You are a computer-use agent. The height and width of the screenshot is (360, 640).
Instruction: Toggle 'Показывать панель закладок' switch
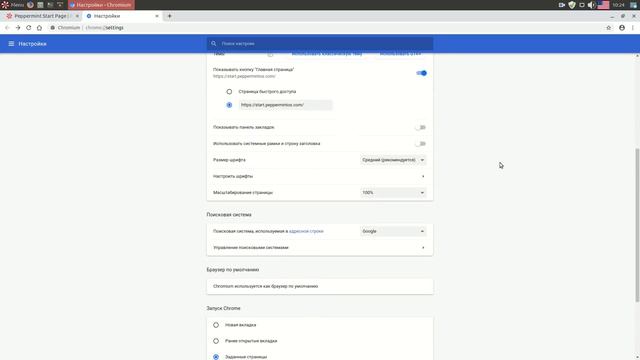click(420, 127)
